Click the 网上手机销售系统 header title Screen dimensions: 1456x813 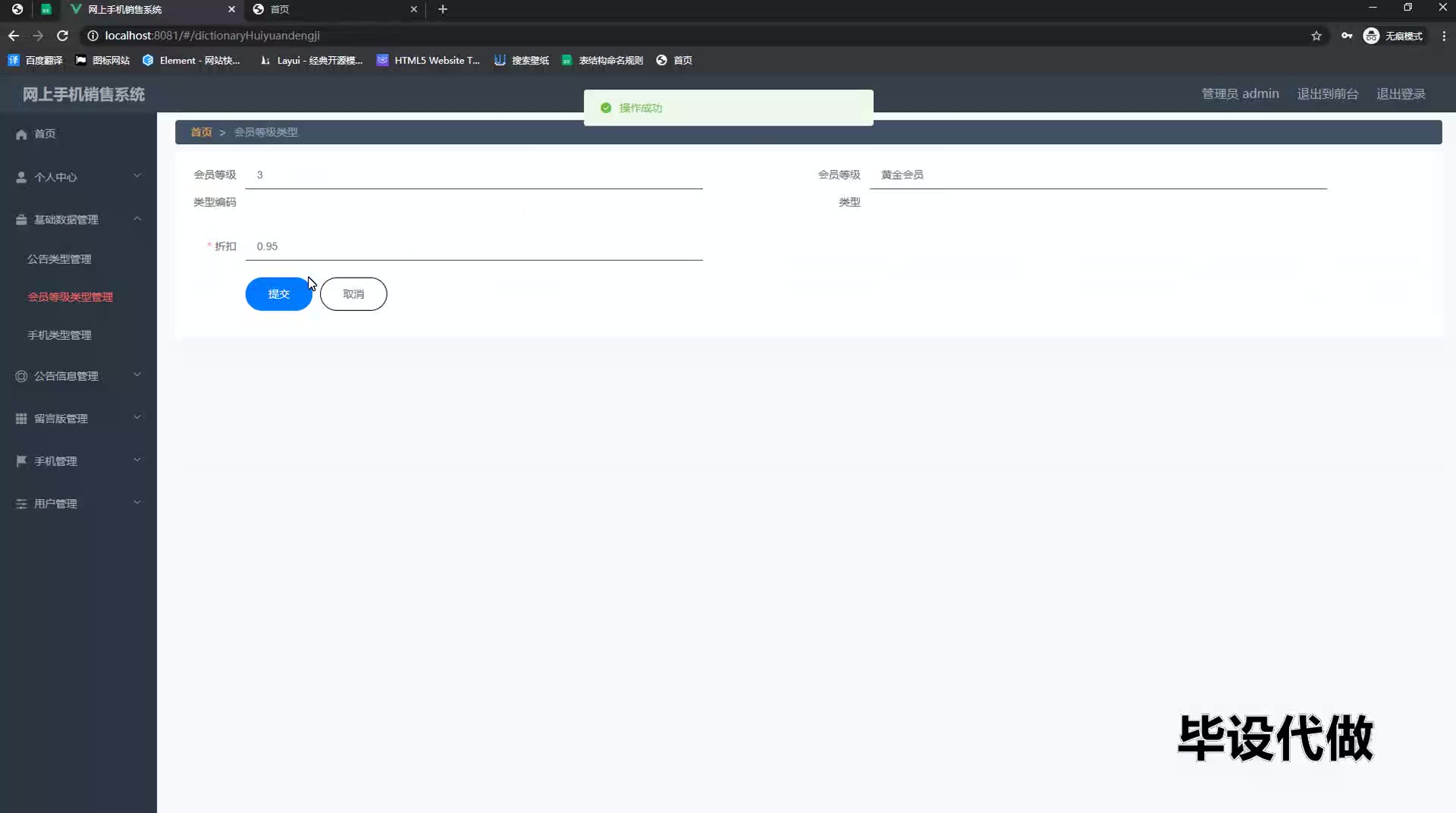click(x=83, y=94)
